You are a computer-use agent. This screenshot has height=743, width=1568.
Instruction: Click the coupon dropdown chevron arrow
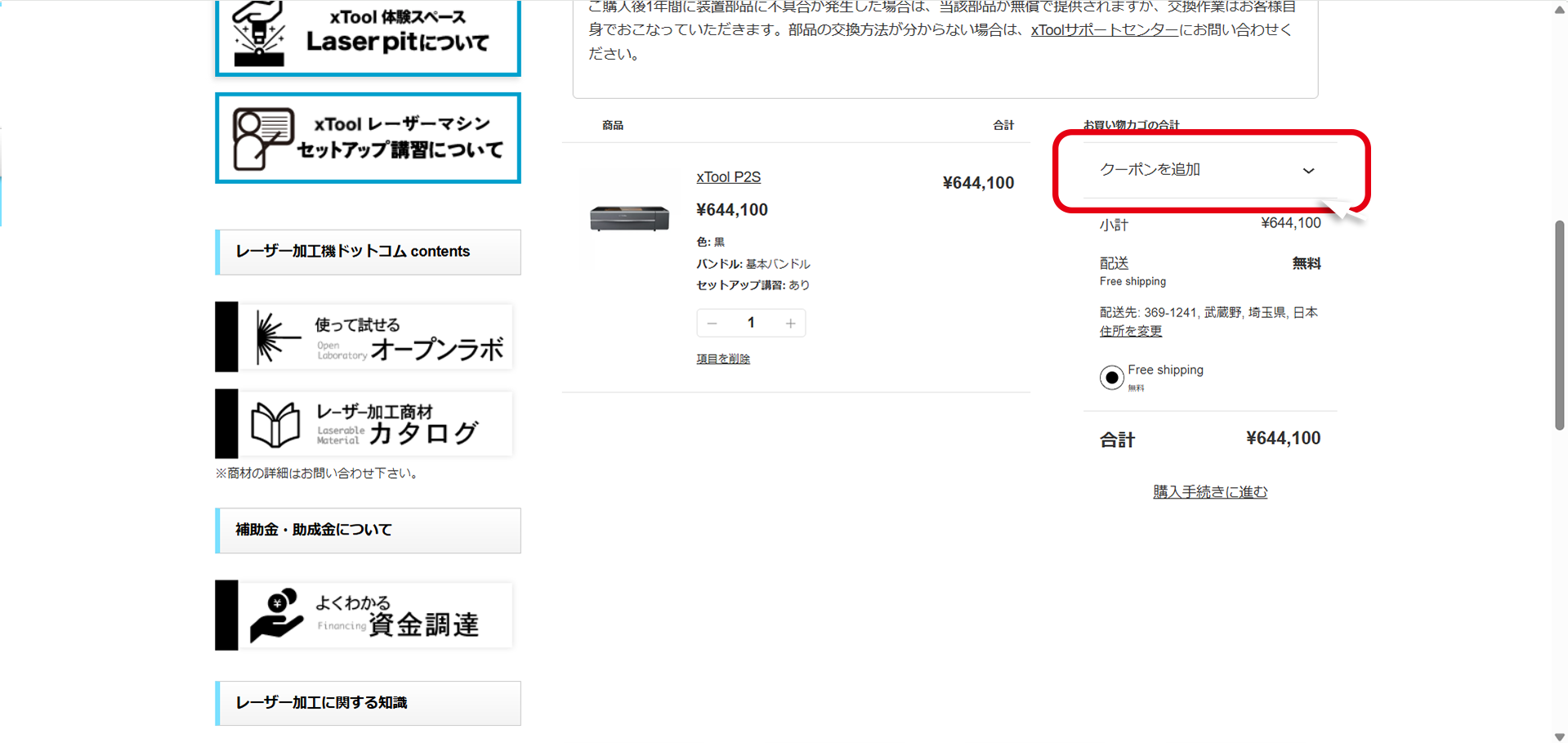point(1308,171)
